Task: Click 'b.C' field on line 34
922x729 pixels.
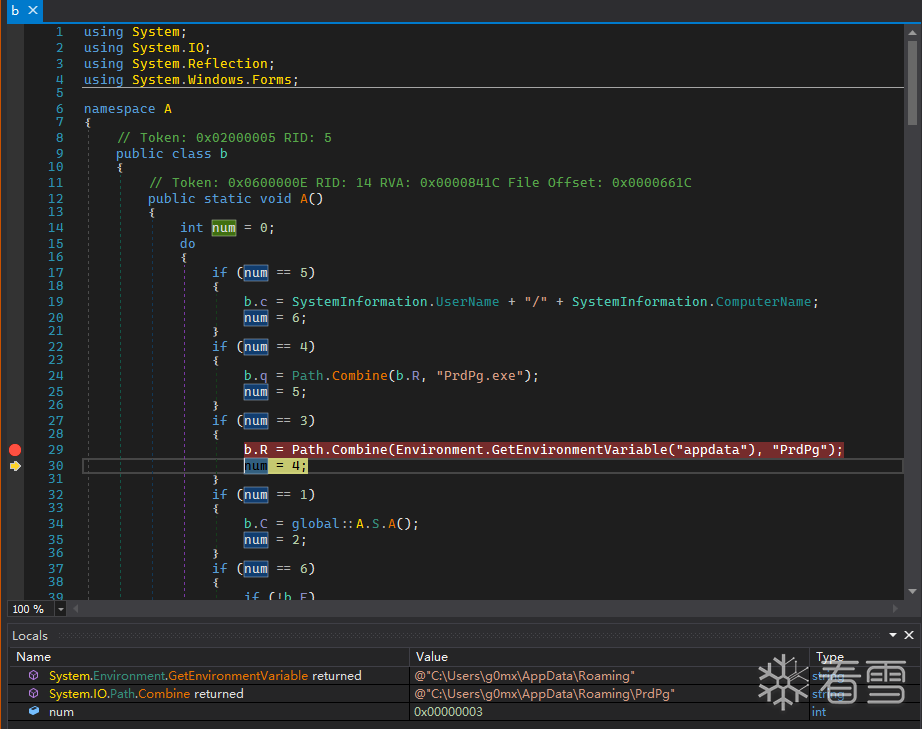Action: (256, 524)
